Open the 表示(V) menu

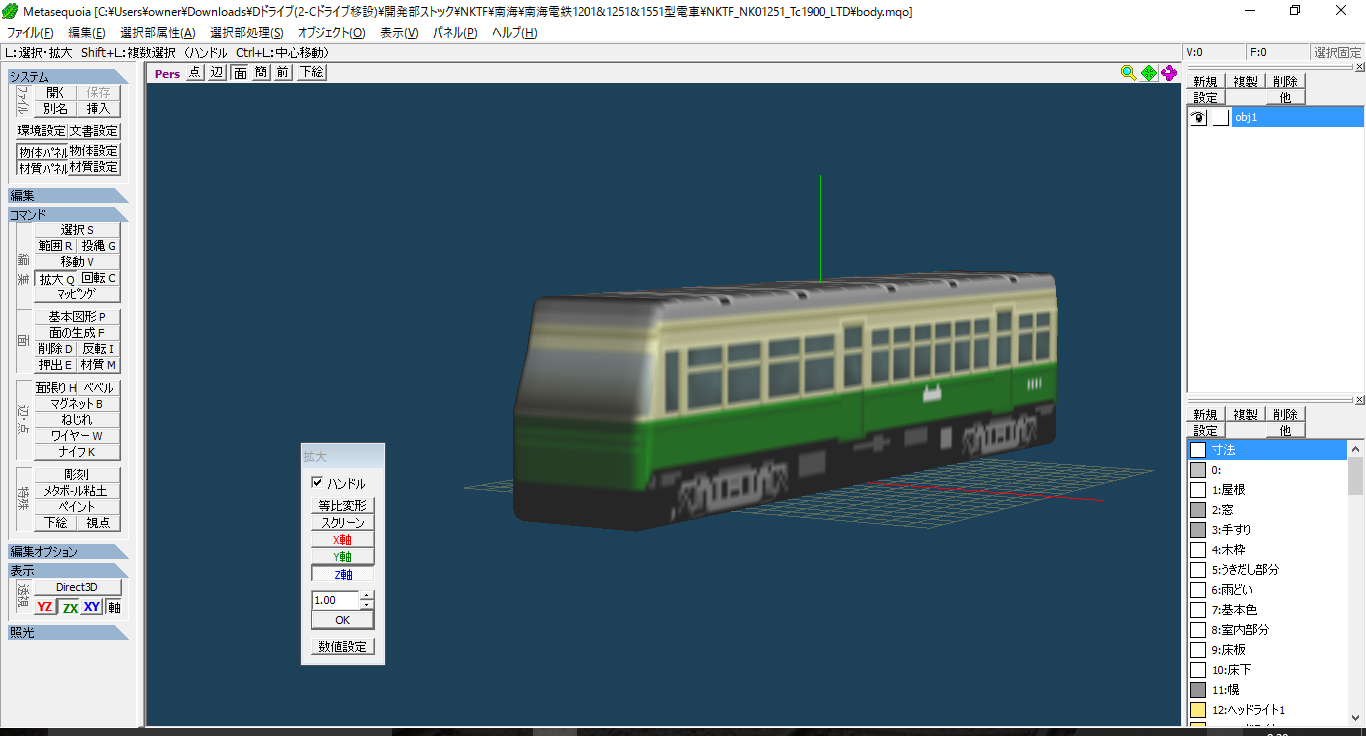pyautogui.click(x=399, y=33)
